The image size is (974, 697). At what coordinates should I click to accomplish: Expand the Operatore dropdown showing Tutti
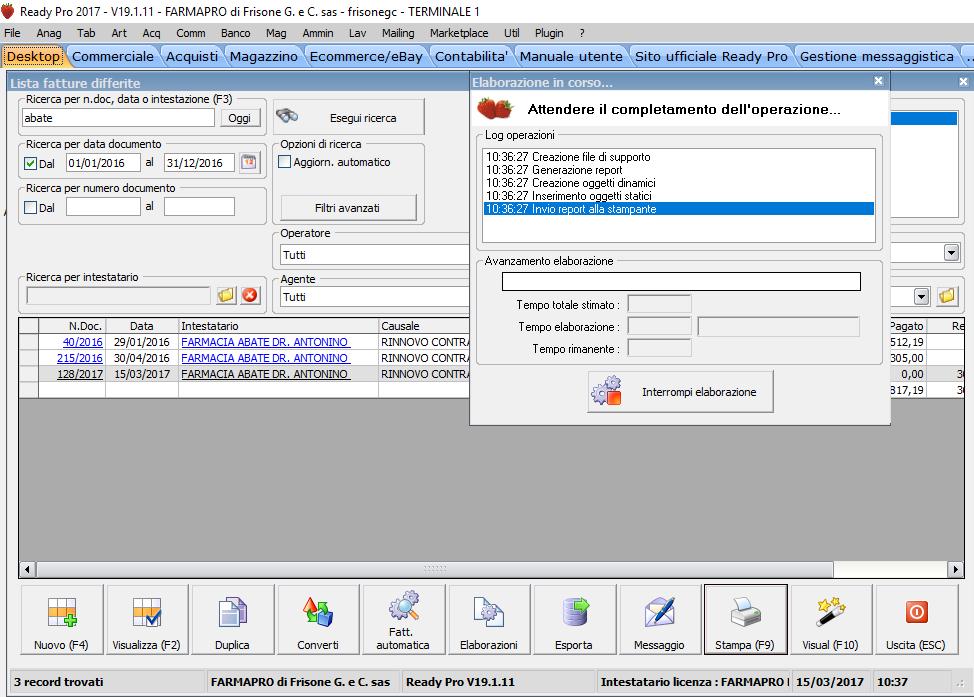(375, 255)
